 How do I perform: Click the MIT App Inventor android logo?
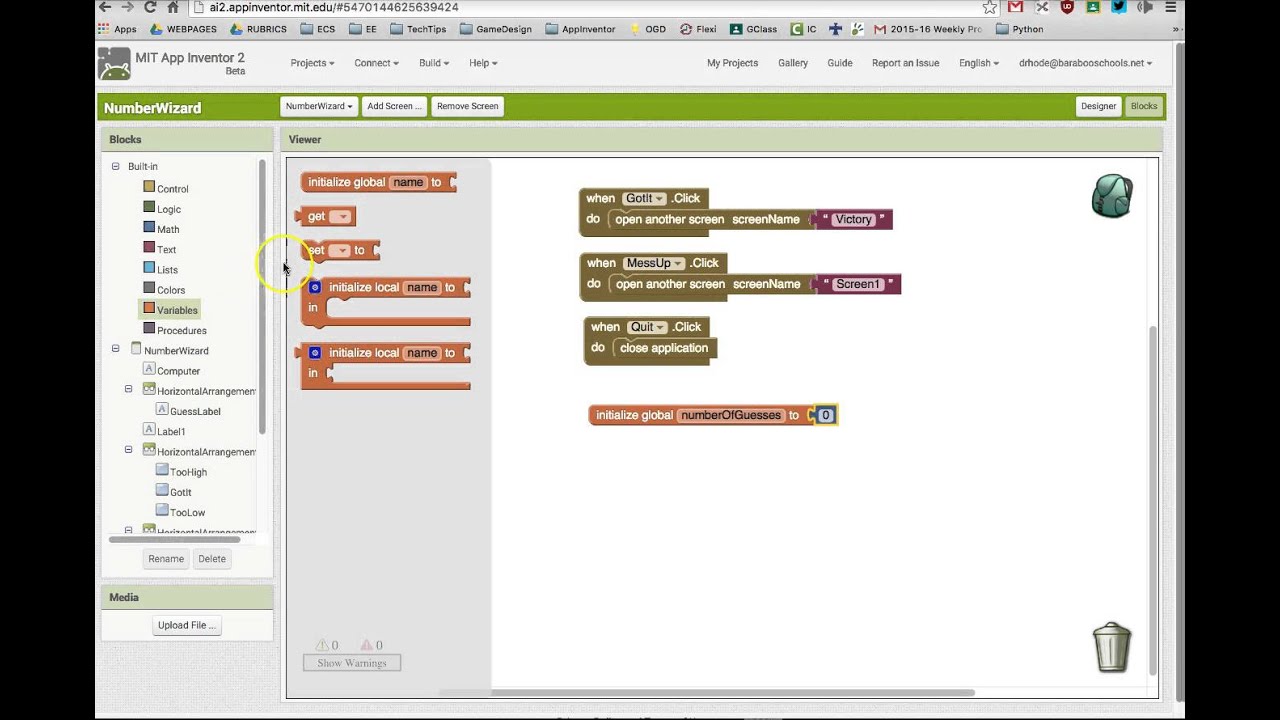pos(114,64)
